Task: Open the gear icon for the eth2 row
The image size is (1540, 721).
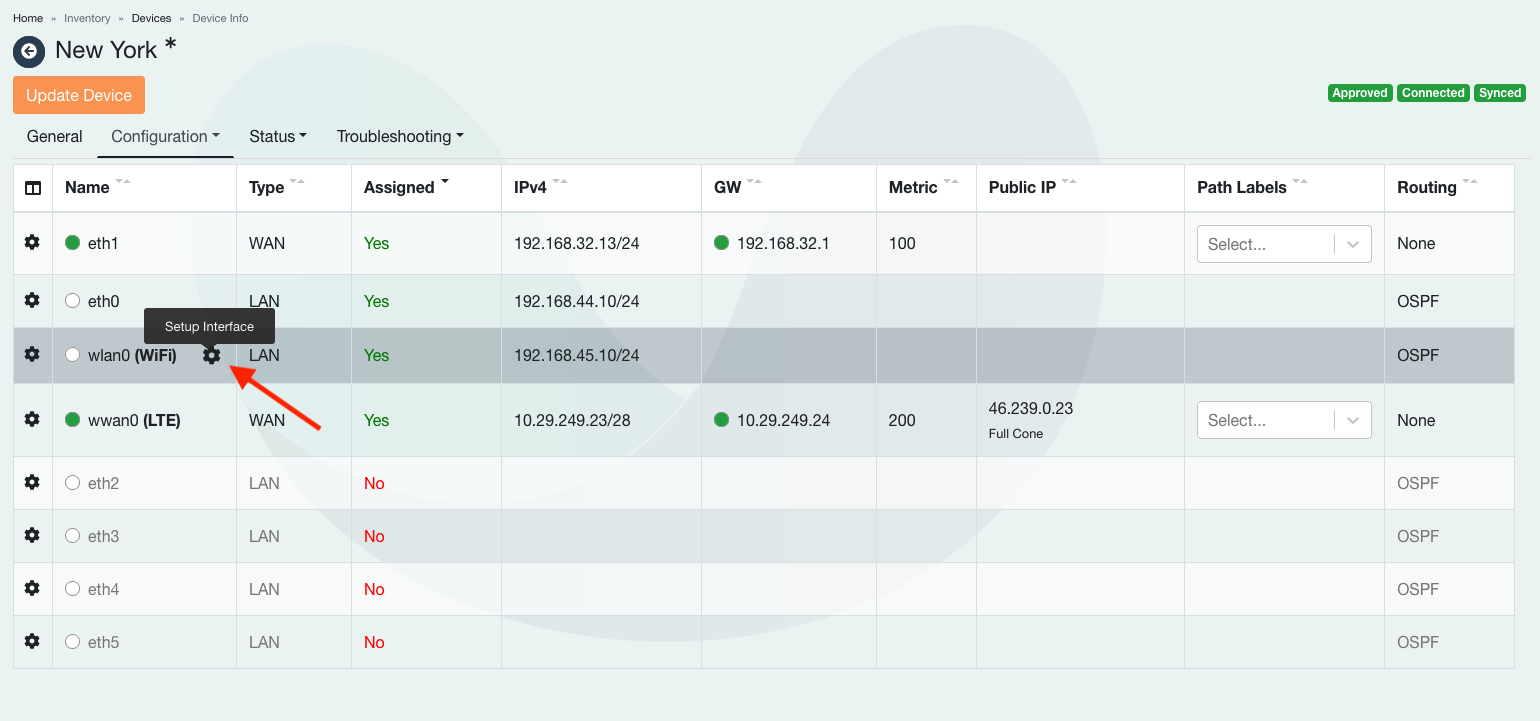Action: coord(32,483)
